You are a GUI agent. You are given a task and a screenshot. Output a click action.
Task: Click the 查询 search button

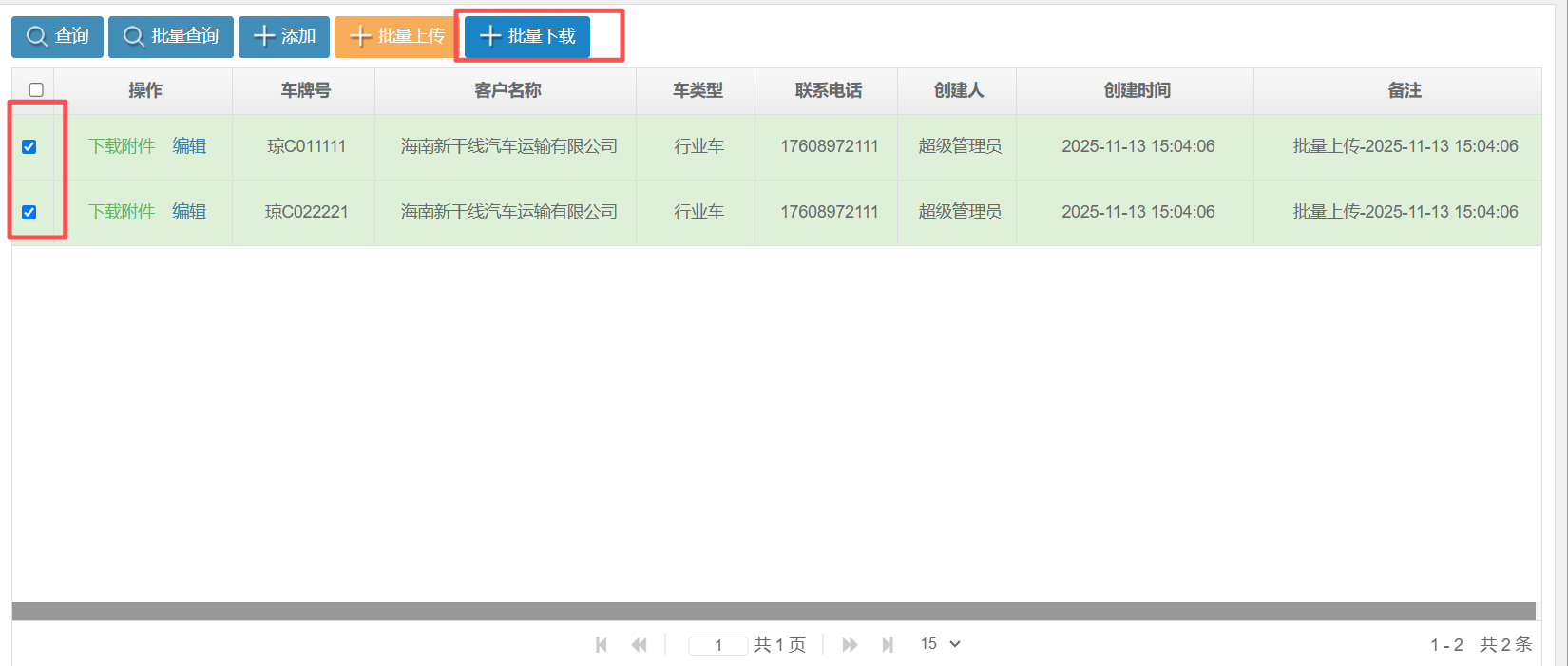[57, 37]
